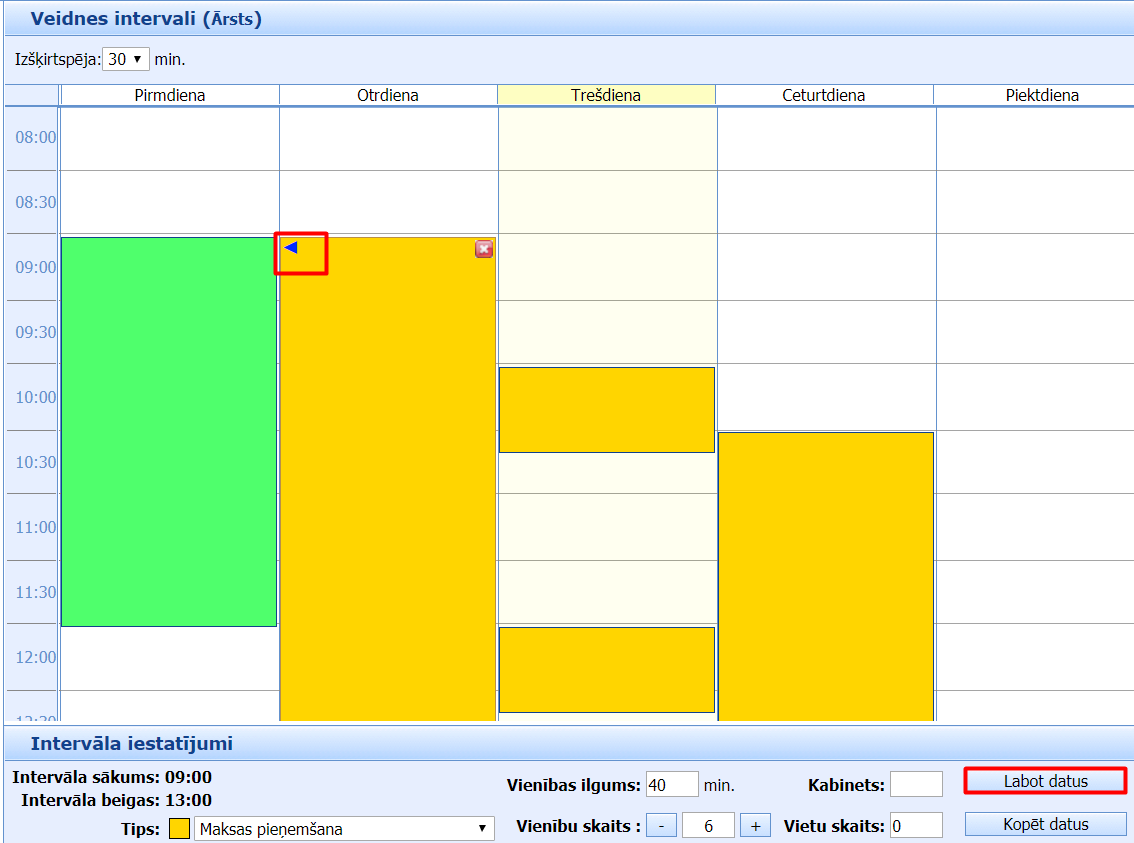This screenshot has height=843, width=1134.
Task: Open the Izšķirtspēja resolution dropdown
Action: (x=126, y=59)
